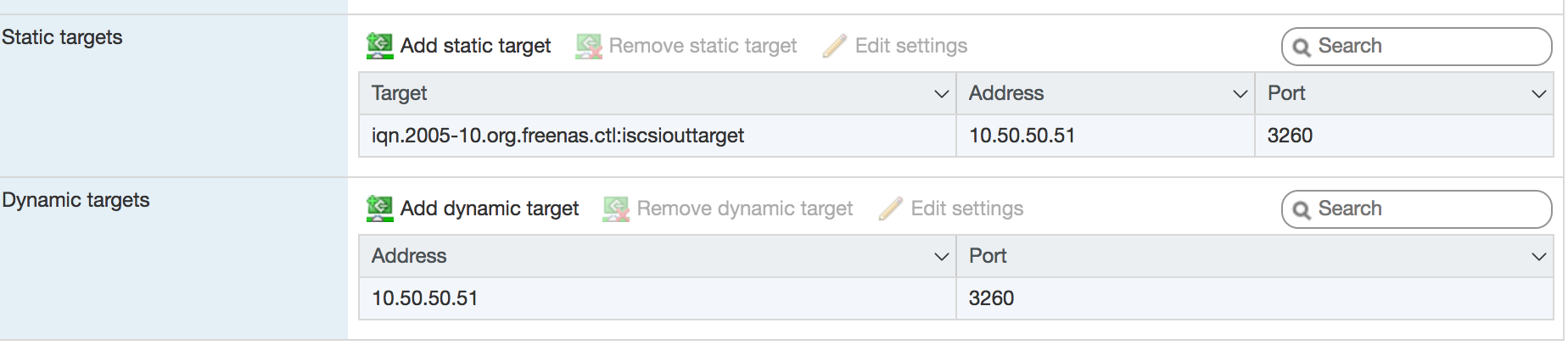Click the Remove static target icon

589,46
